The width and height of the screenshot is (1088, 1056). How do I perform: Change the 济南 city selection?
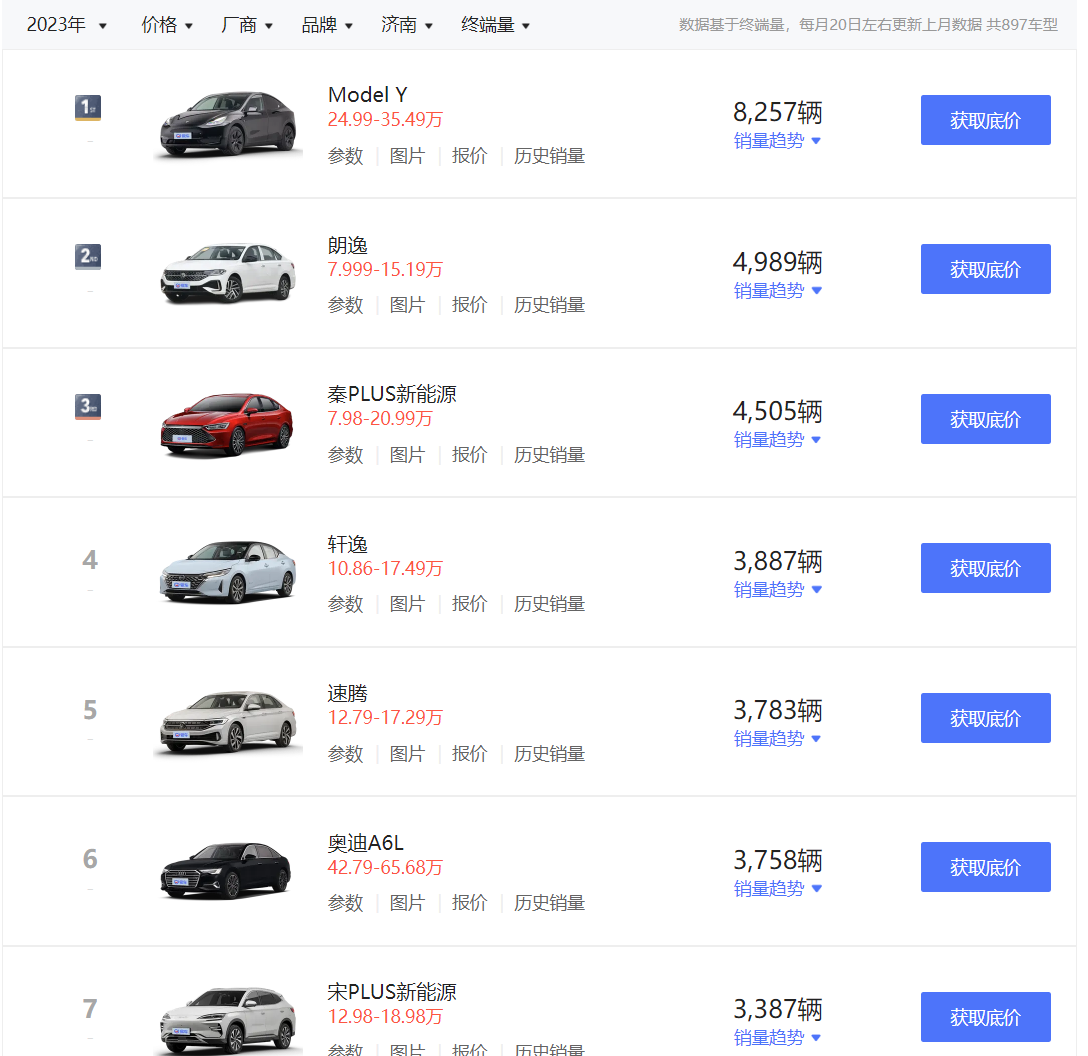tap(407, 25)
